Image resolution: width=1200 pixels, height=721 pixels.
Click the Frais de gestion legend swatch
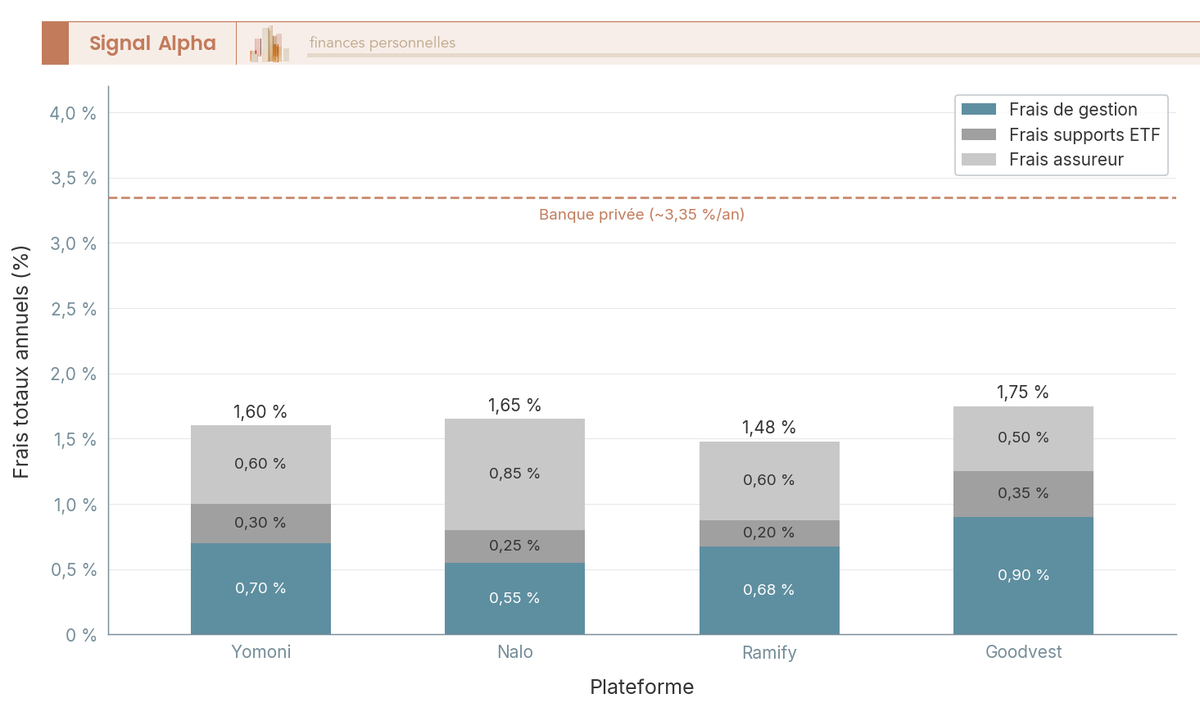pos(978,109)
